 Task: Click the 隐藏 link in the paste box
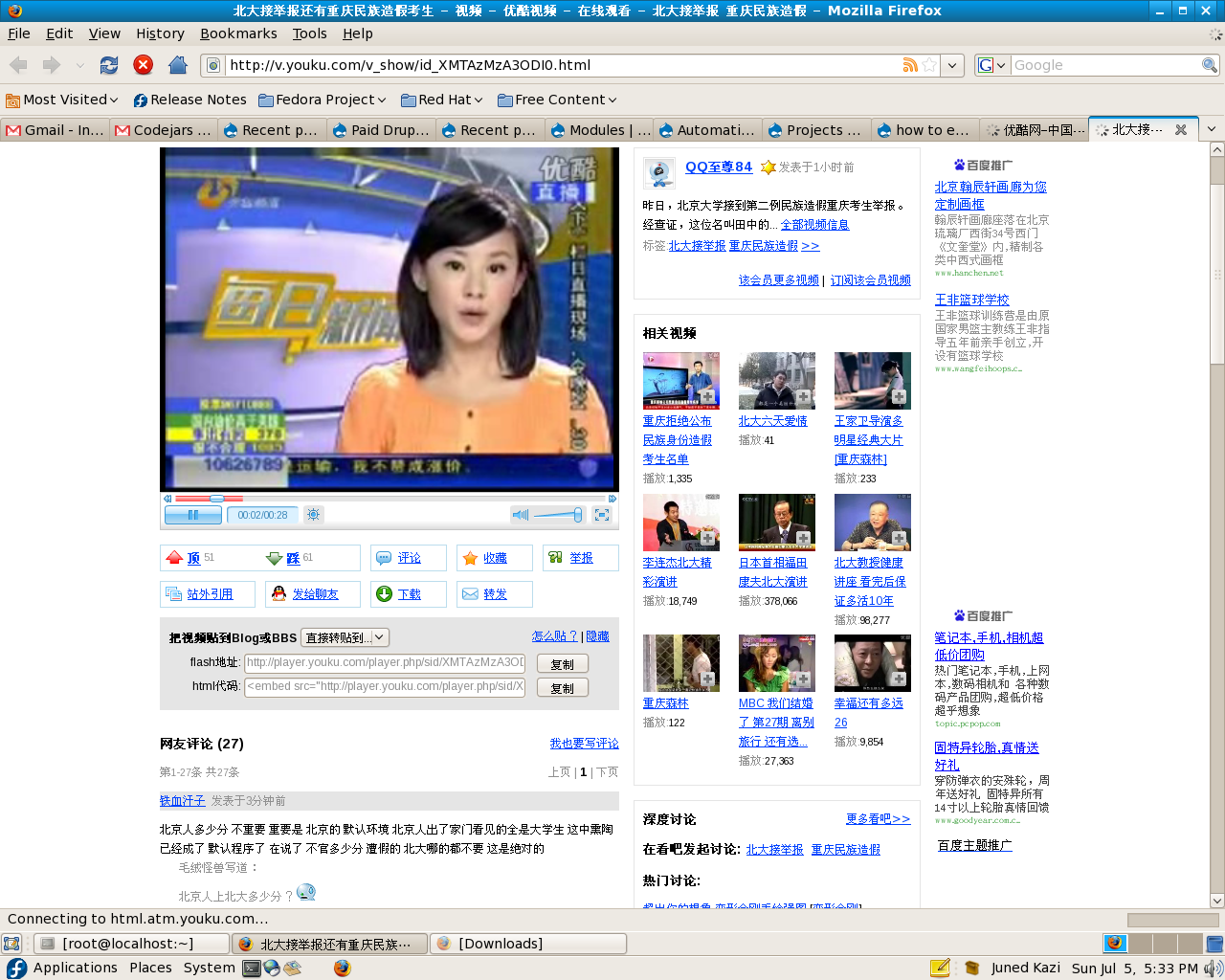point(597,636)
